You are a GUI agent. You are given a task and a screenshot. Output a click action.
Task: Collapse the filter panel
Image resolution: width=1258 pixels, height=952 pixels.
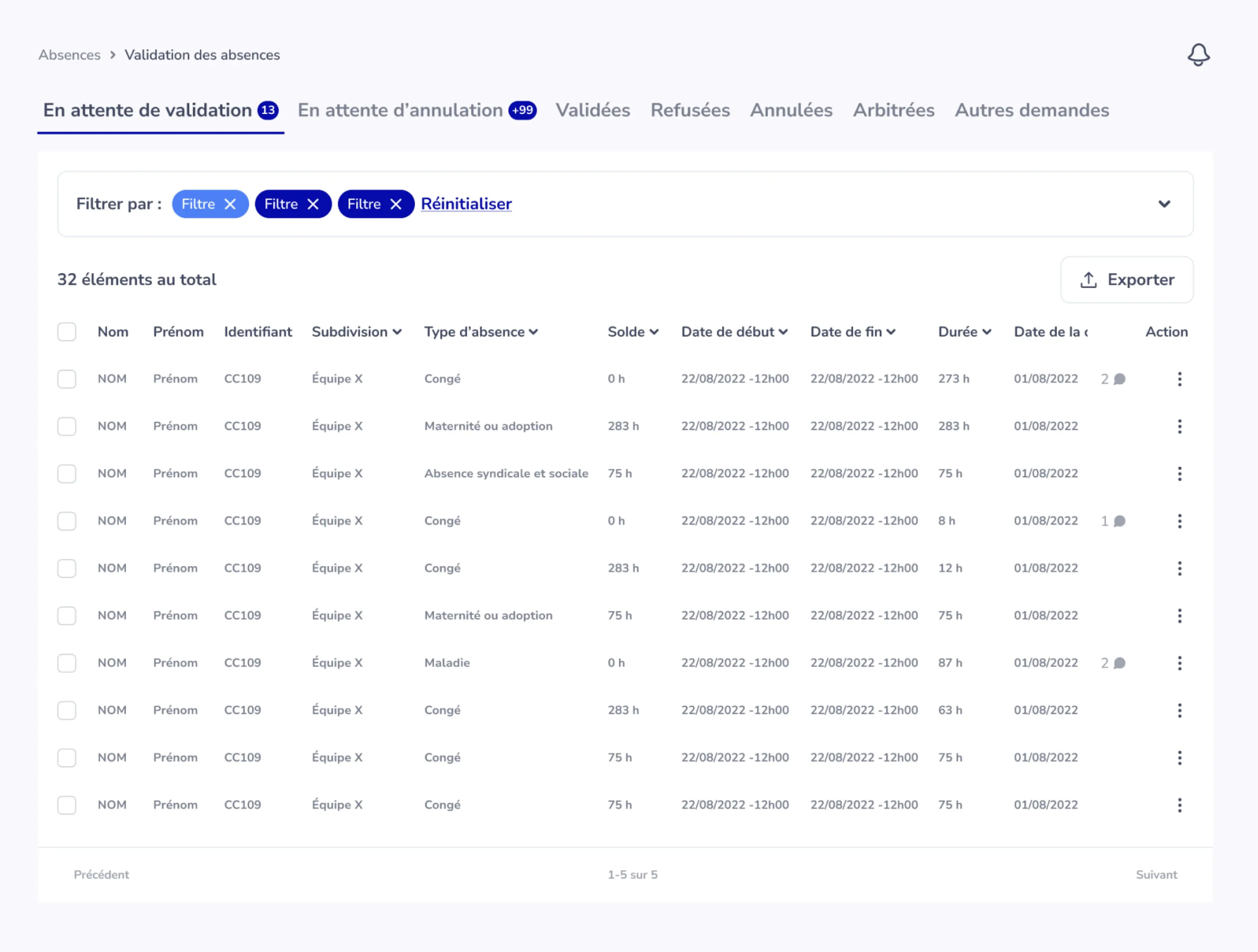coord(1164,204)
